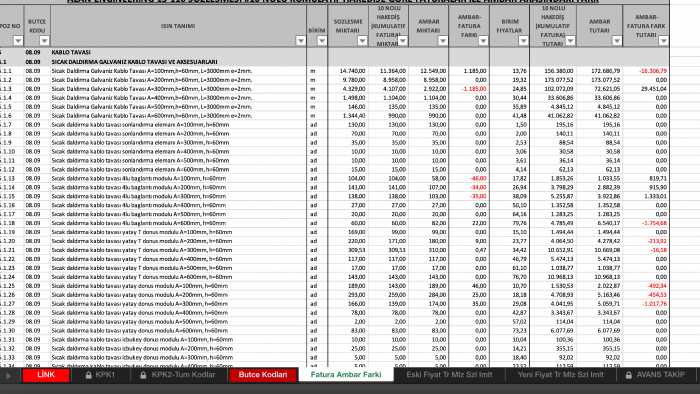Open the AMBAR TUTARI filter dropdown

click(617, 41)
